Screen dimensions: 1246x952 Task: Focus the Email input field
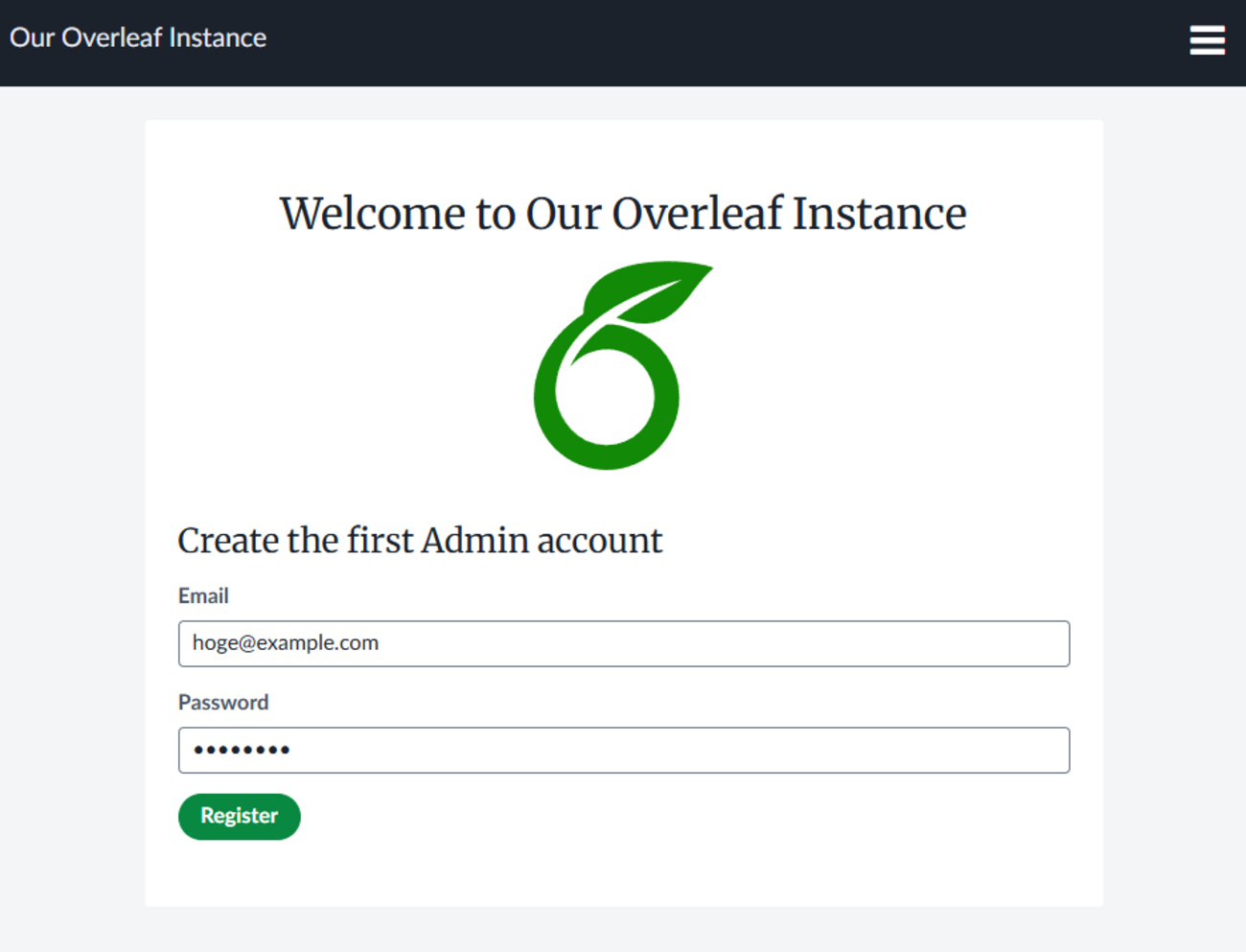(624, 643)
